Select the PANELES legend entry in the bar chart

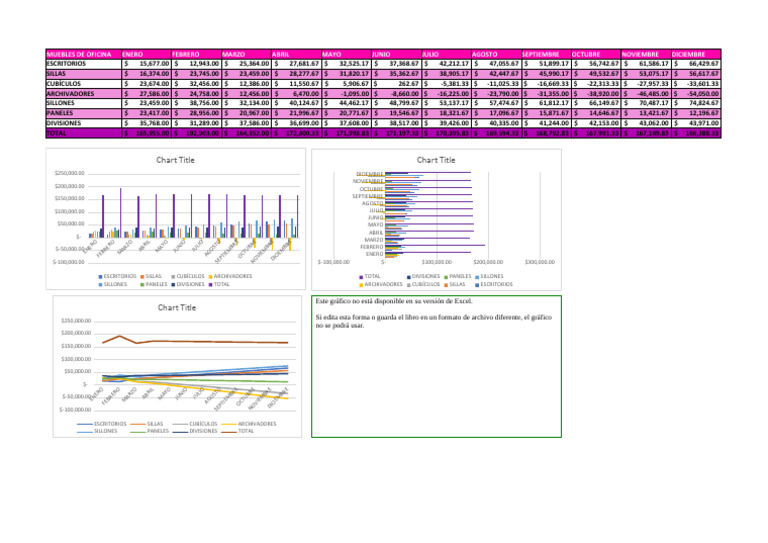coord(459,275)
